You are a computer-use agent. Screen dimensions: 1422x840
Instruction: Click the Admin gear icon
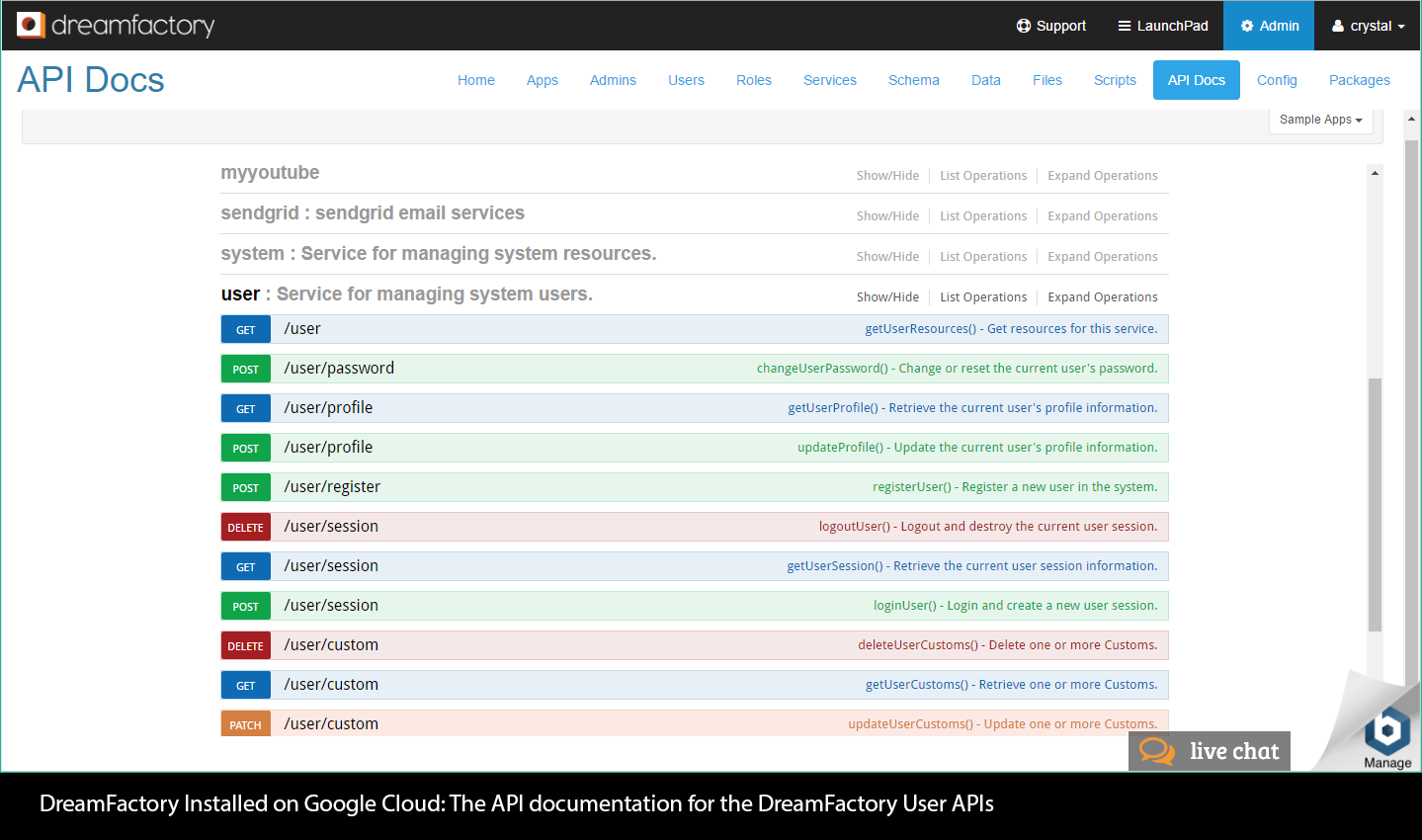(x=1247, y=26)
